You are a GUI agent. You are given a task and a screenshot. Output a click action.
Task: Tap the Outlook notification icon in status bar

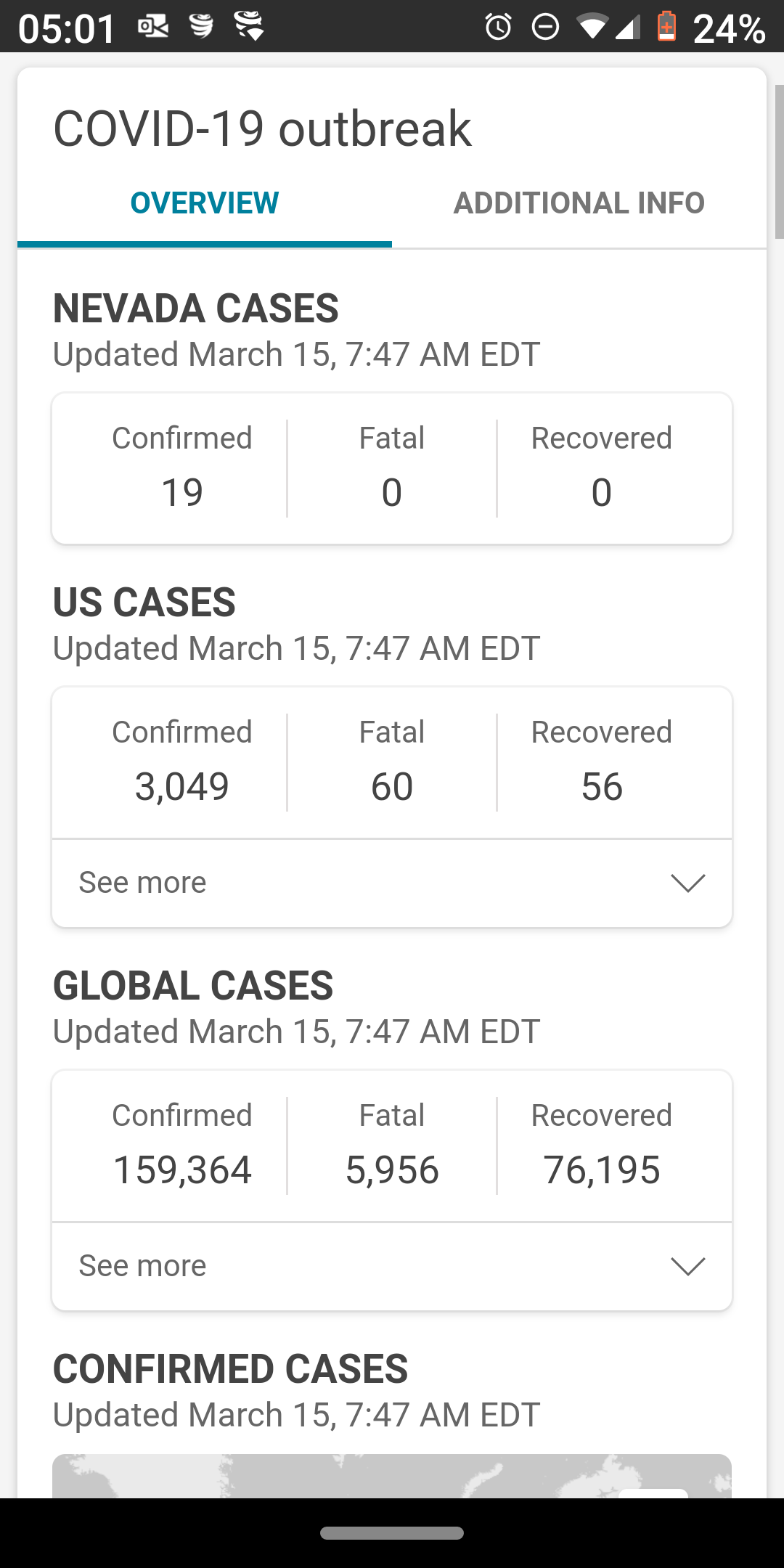pyautogui.click(x=153, y=27)
